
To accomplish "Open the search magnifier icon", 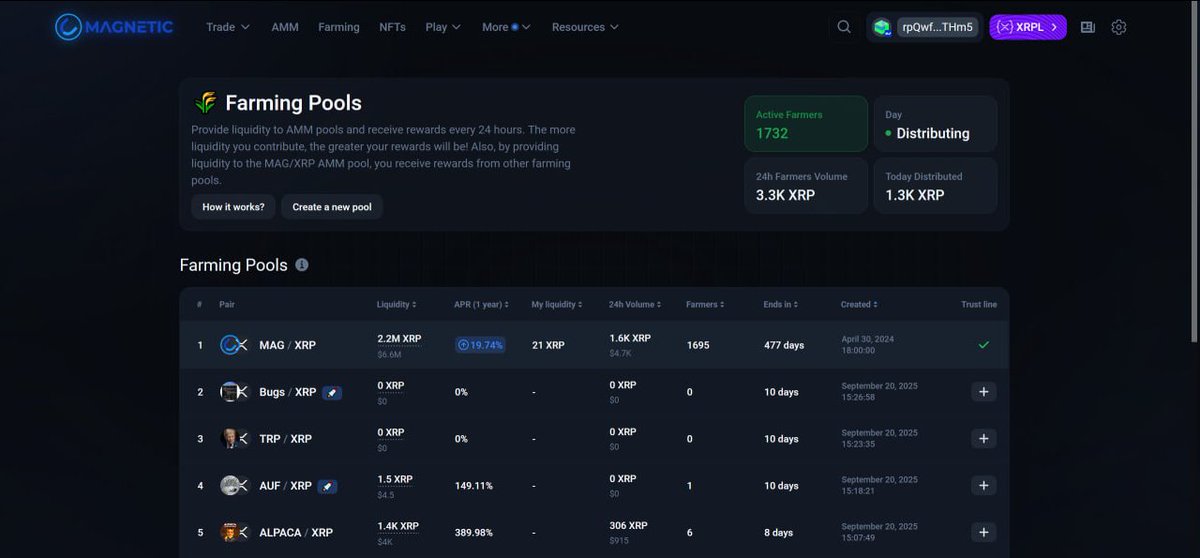I will 844,27.
